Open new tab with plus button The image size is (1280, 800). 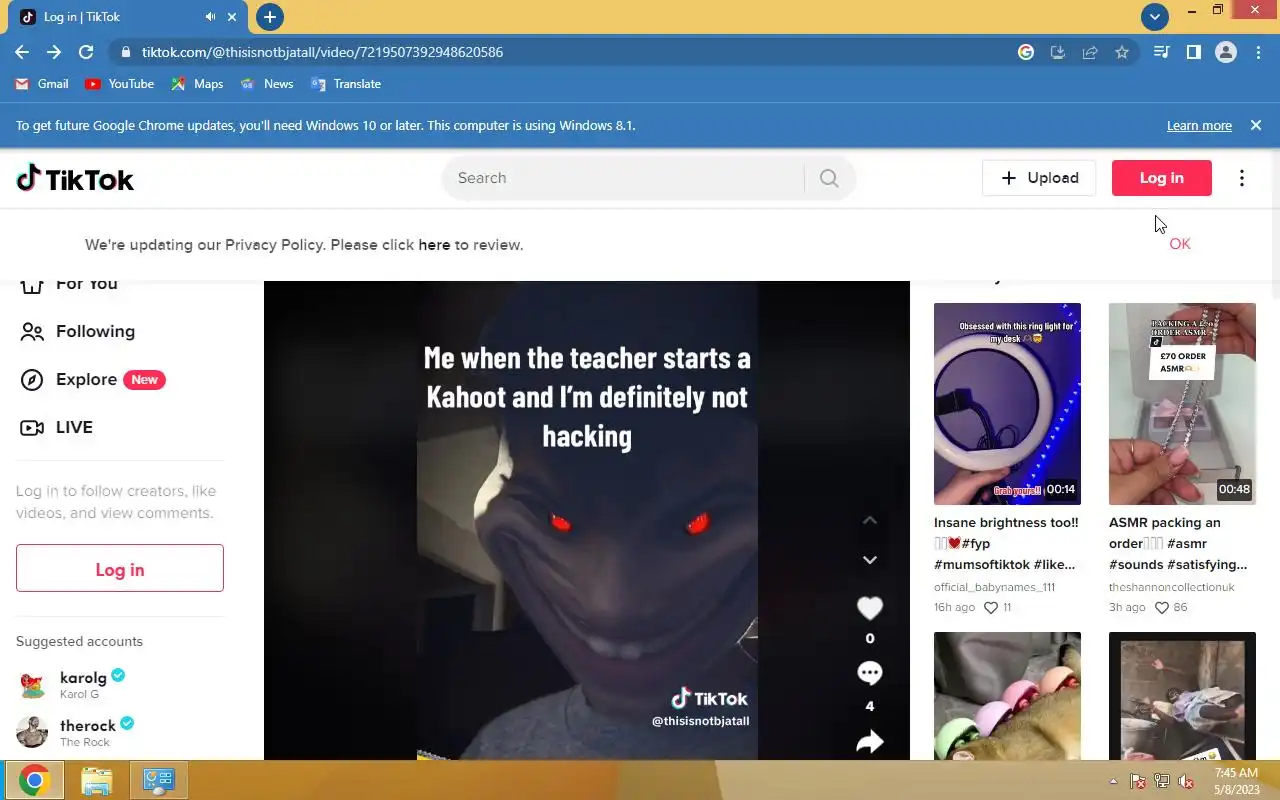tap(270, 17)
